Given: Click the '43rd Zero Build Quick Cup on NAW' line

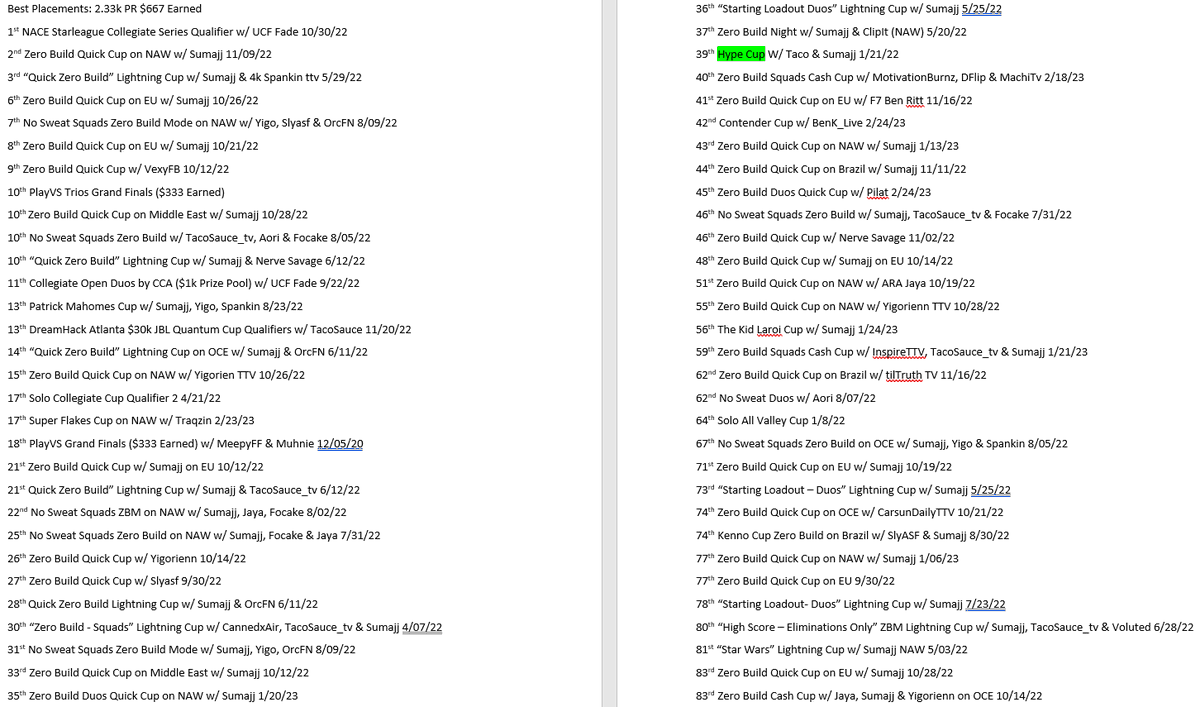Looking at the screenshot, I should click(827, 147).
